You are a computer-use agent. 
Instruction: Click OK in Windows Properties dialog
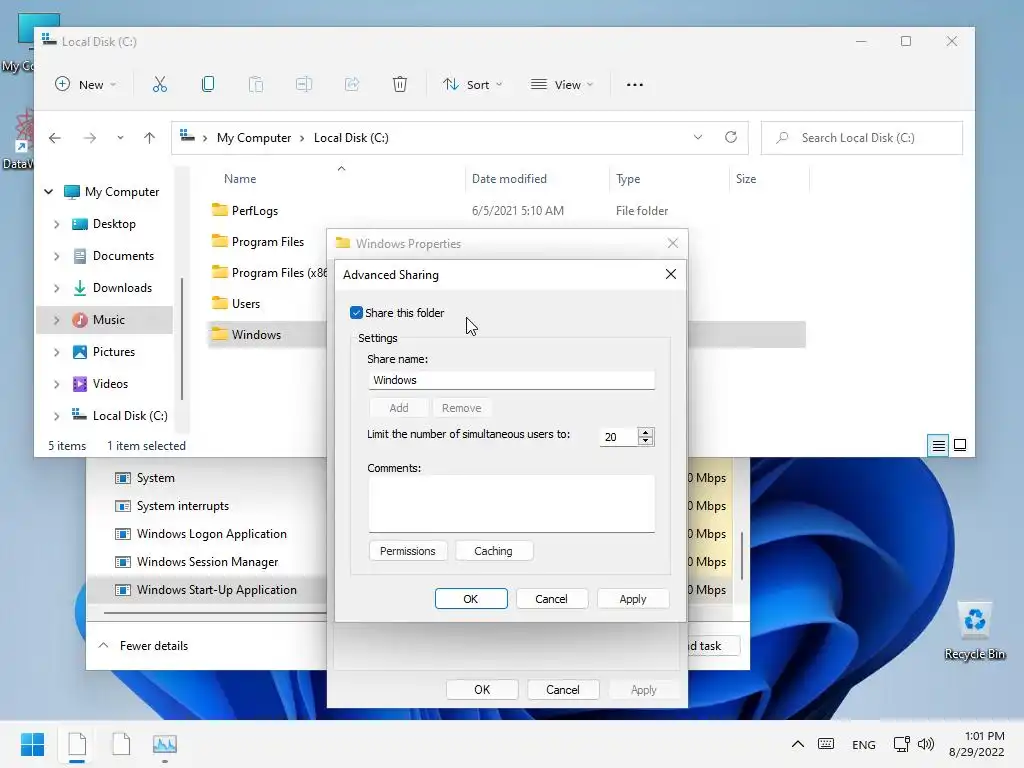(x=482, y=690)
